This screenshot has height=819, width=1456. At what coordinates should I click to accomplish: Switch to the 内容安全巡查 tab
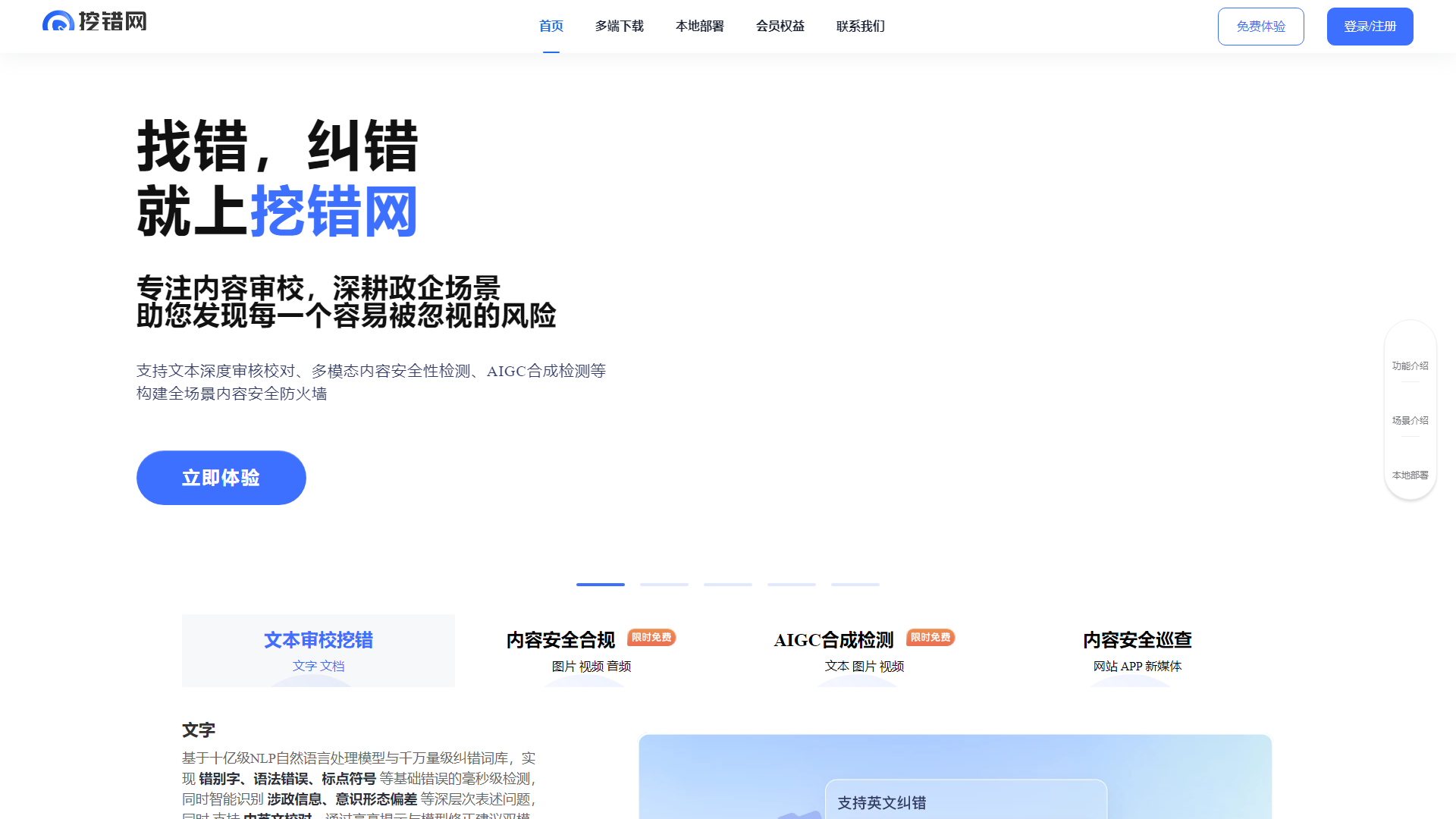(x=1137, y=639)
